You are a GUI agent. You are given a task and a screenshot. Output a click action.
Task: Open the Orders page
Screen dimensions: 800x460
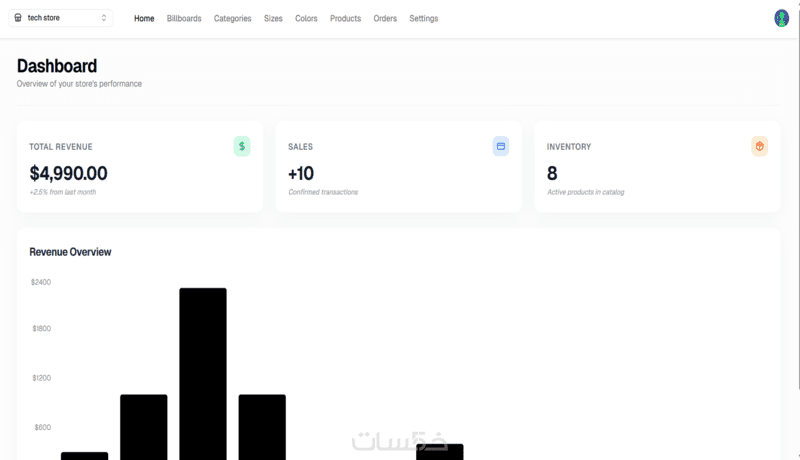coord(385,18)
